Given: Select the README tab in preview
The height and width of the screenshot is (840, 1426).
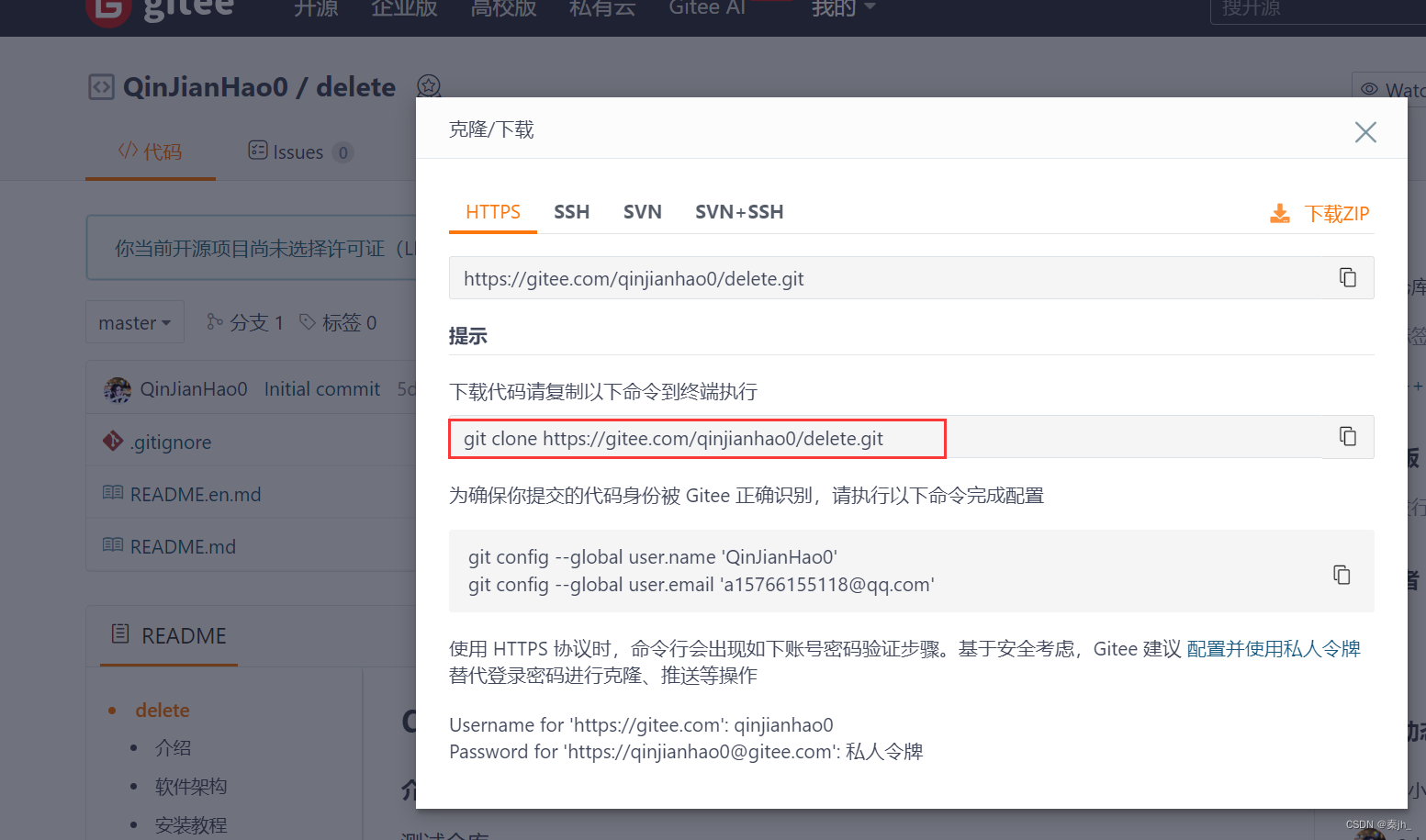Looking at the screenshot, I should 169,635.
